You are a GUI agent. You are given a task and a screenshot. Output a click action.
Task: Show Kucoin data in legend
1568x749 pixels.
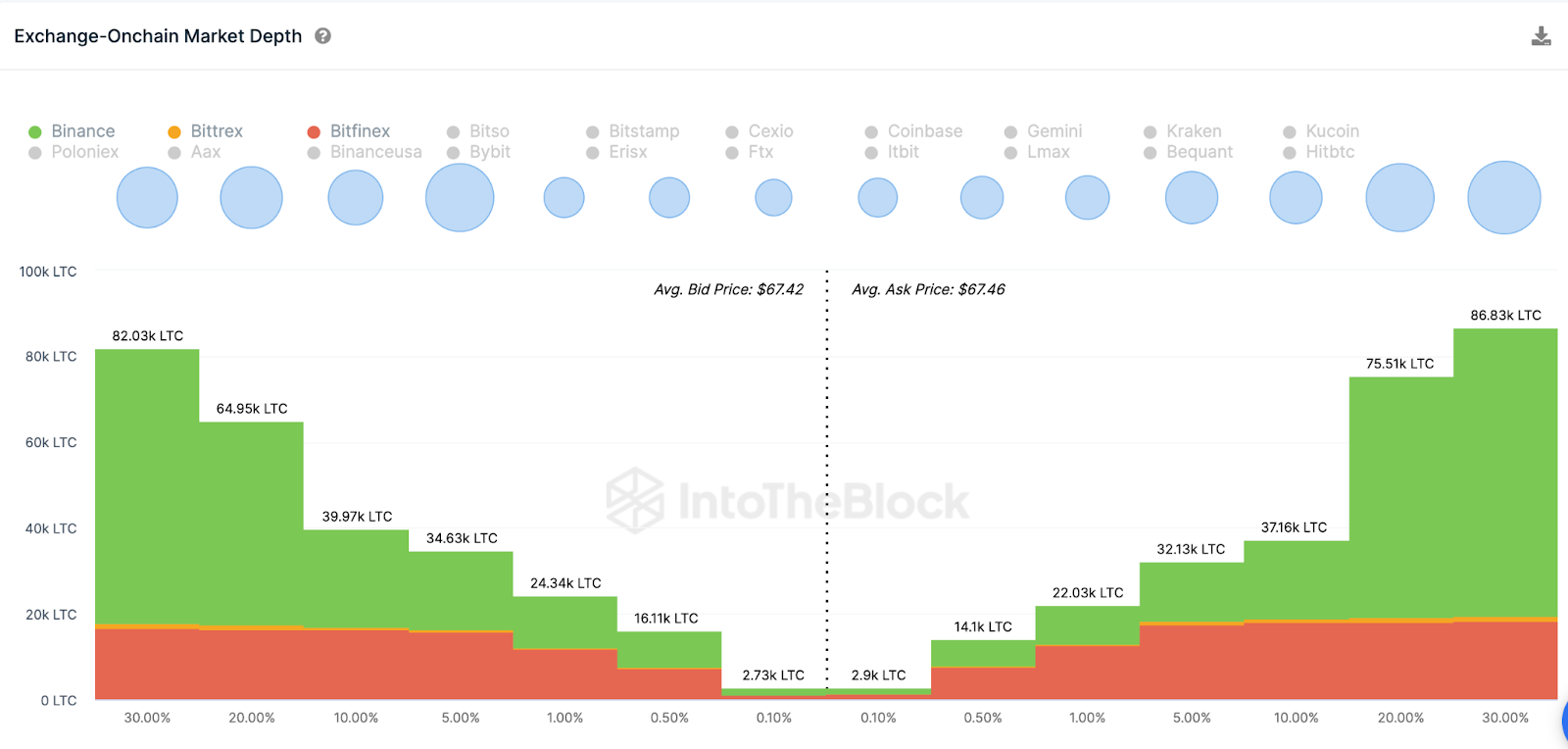(x=1322, y=131)
